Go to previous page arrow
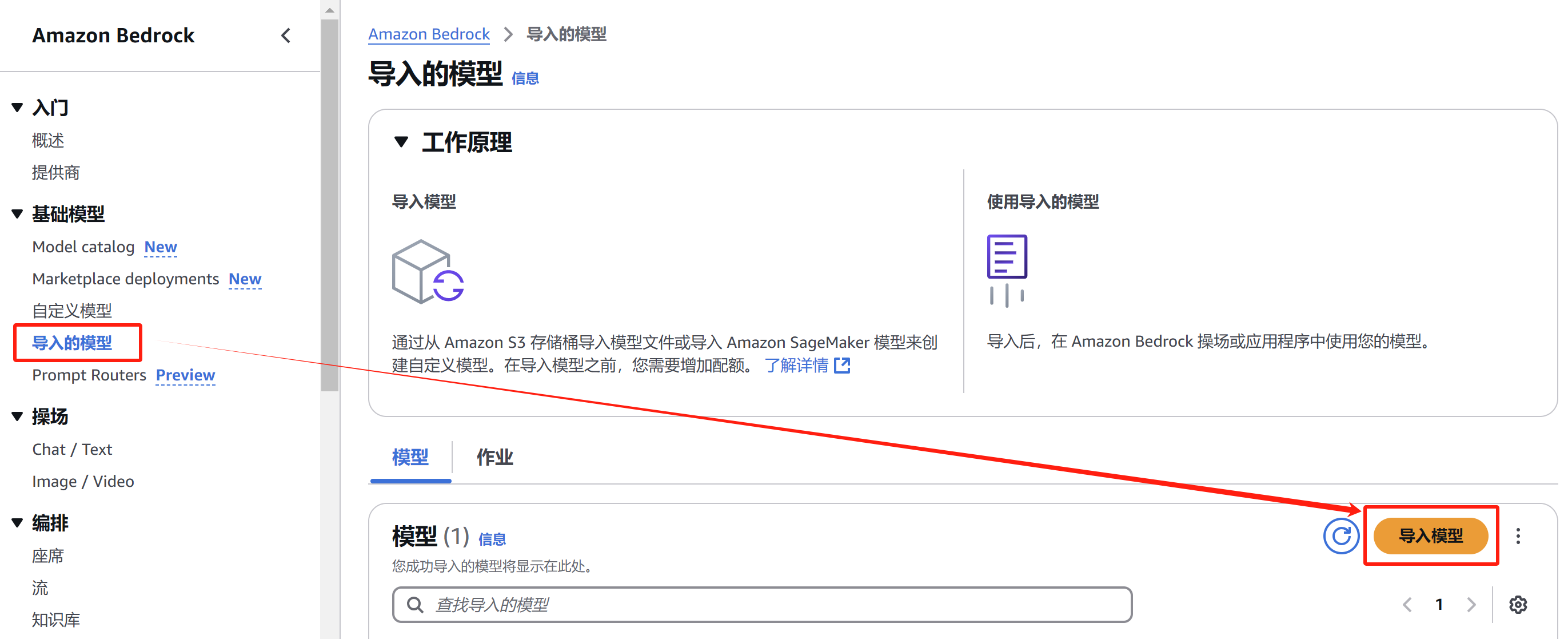The width and height of the screenshot is (1568, 639). (1407, 604)
